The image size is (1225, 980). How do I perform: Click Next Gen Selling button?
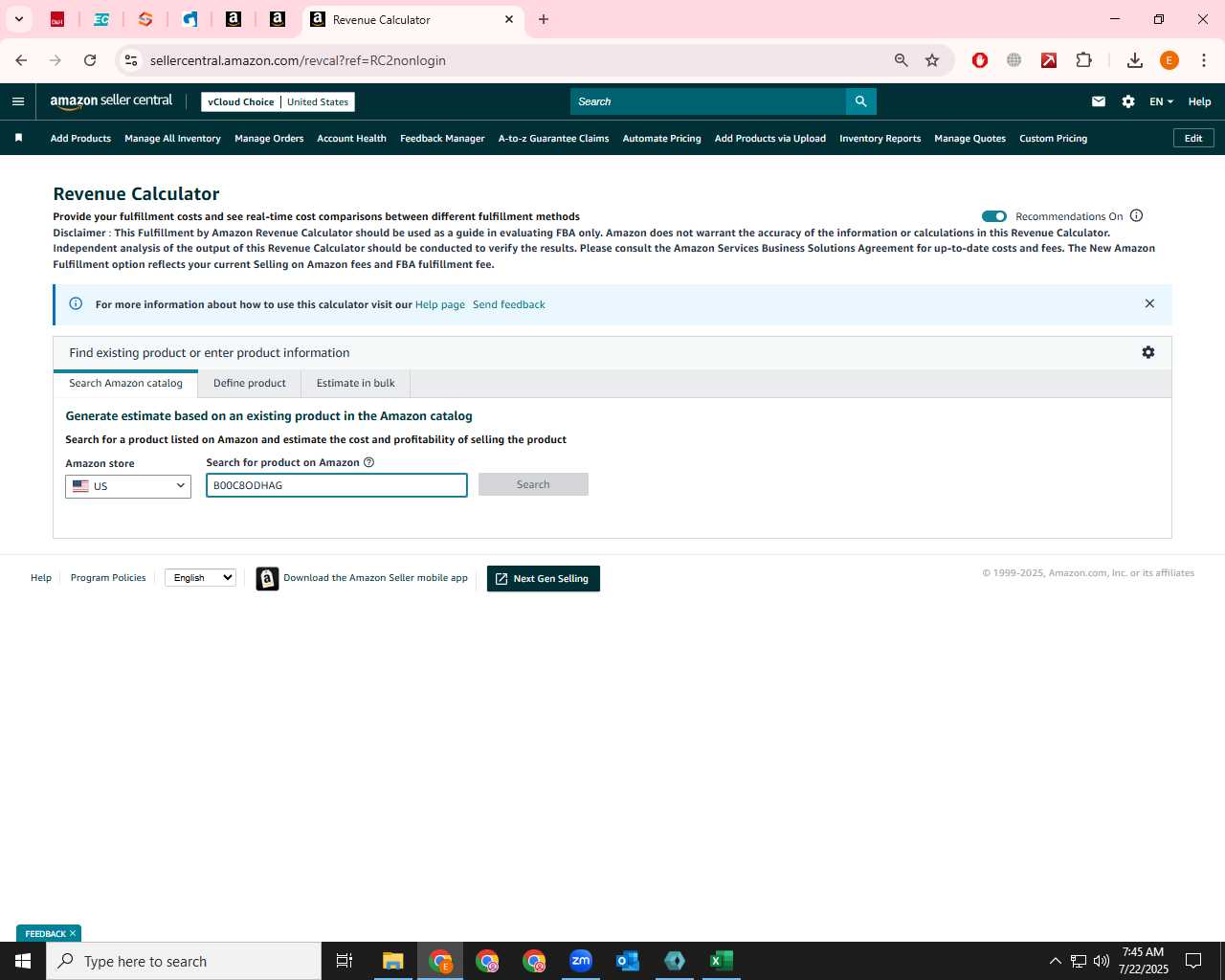coord(544,578)
